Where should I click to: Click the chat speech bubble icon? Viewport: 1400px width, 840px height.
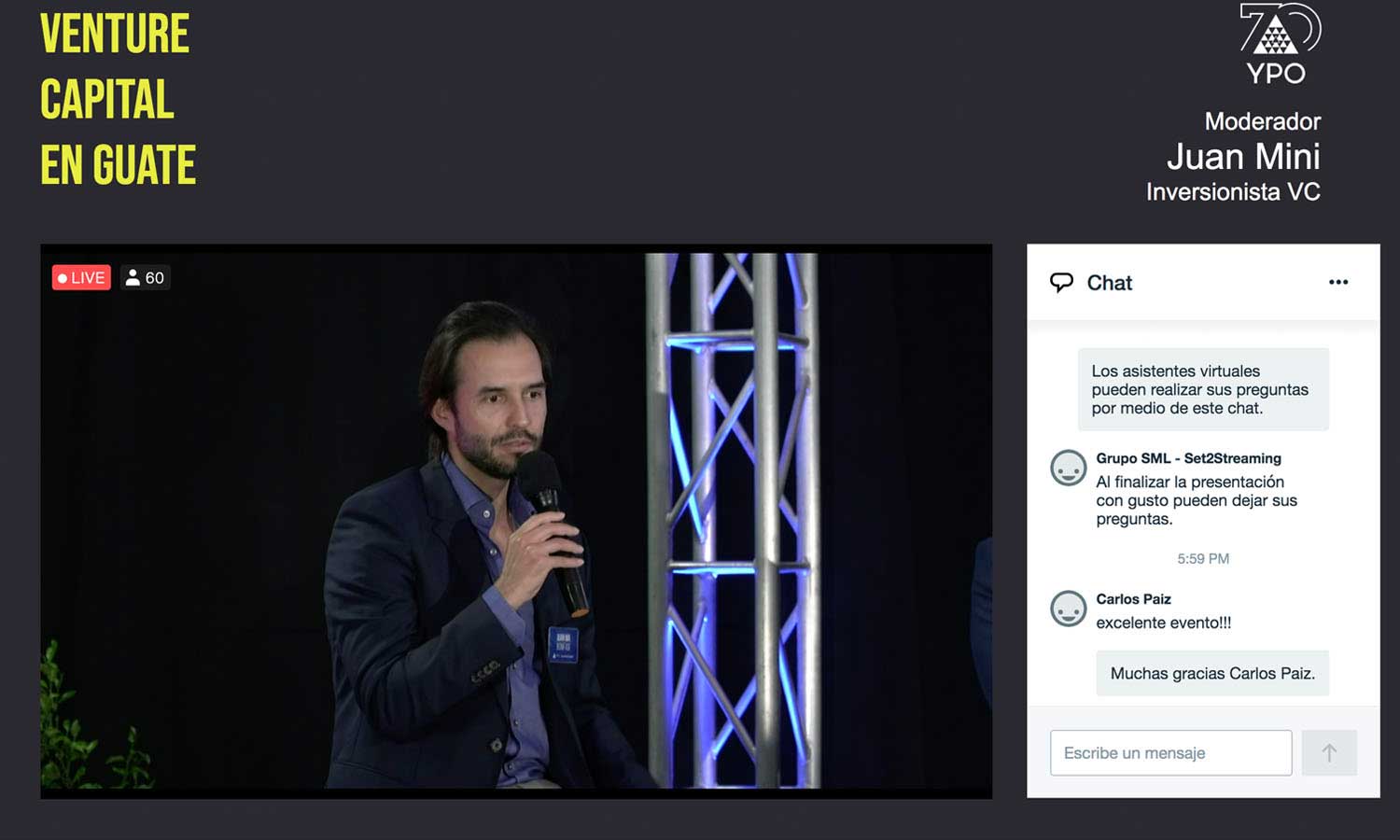point(1061,283)
